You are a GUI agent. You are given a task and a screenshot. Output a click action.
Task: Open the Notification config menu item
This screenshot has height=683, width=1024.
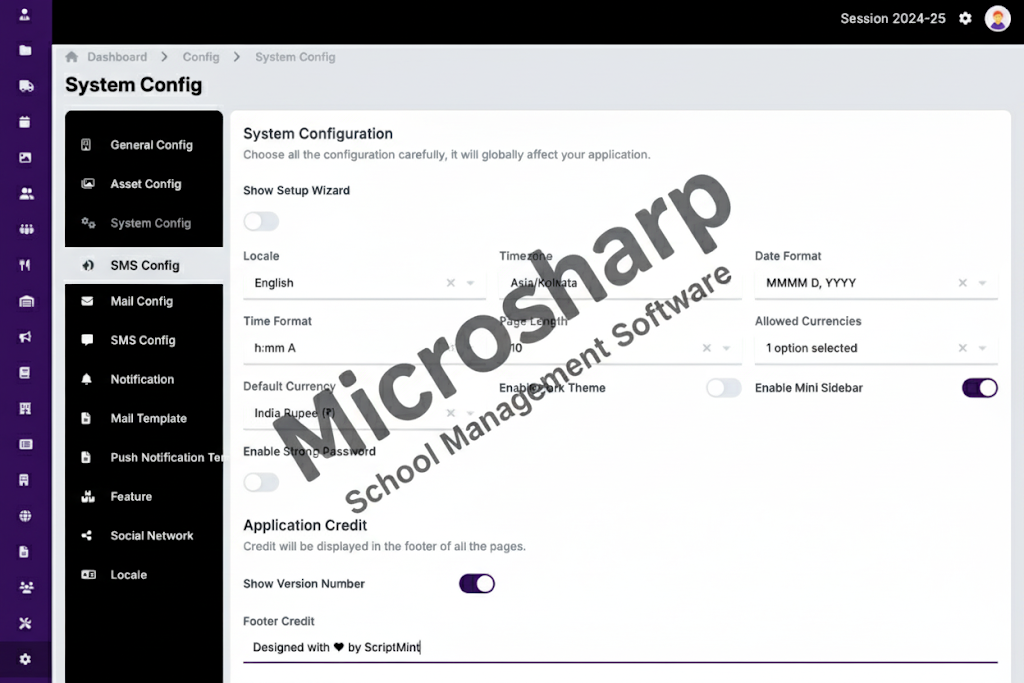click(x=142, y=379)
